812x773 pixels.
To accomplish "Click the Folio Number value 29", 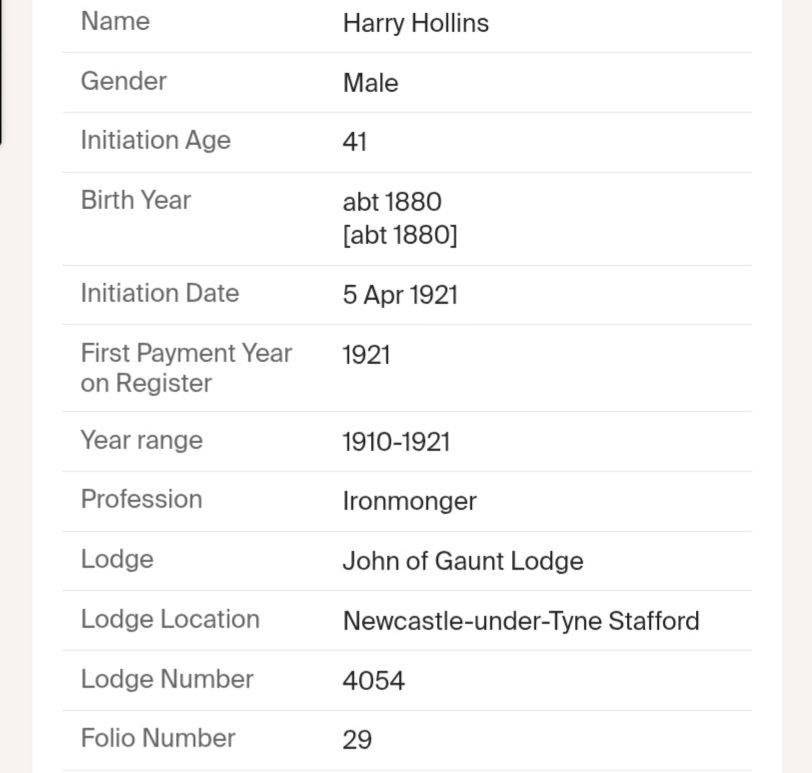I will 357,740.
